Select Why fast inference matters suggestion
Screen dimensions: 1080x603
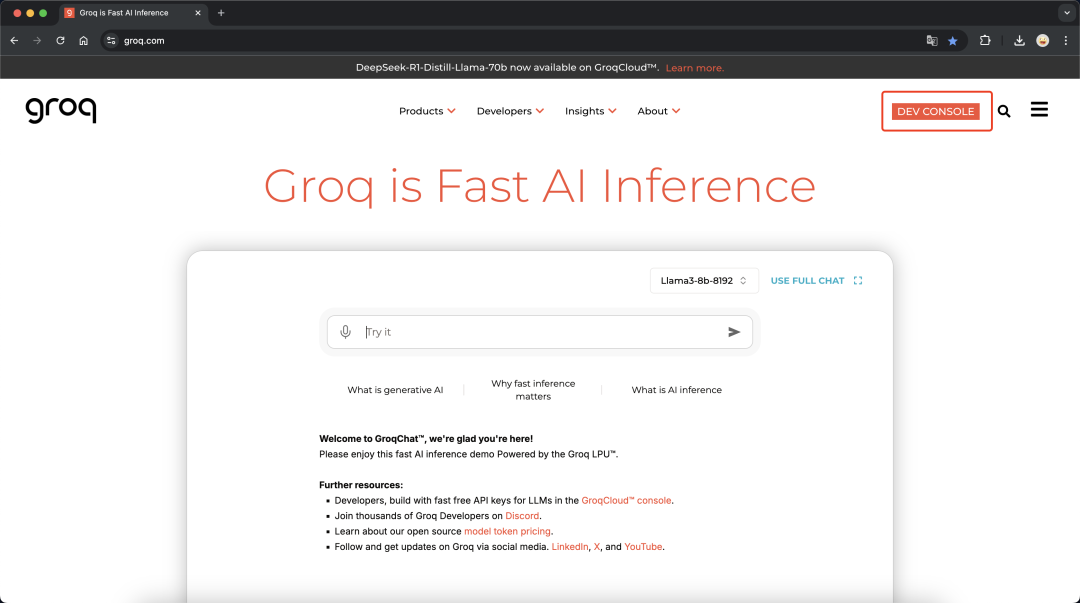coord(533,390)
